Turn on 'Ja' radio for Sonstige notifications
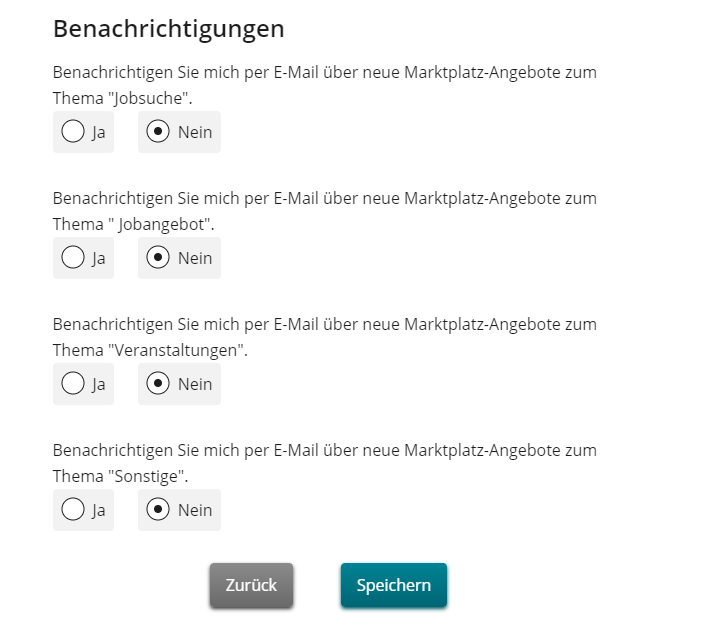The height and width of the screenshot is (642, 716). click(x=73, y=510)
